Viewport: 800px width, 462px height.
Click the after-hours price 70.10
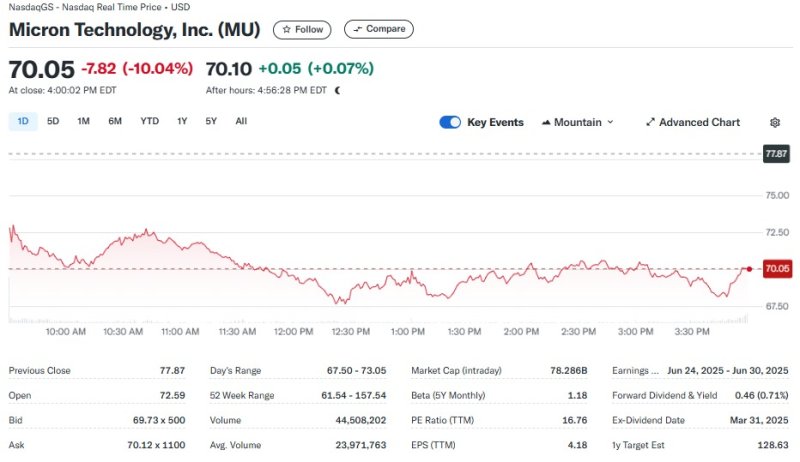[229, 69]
